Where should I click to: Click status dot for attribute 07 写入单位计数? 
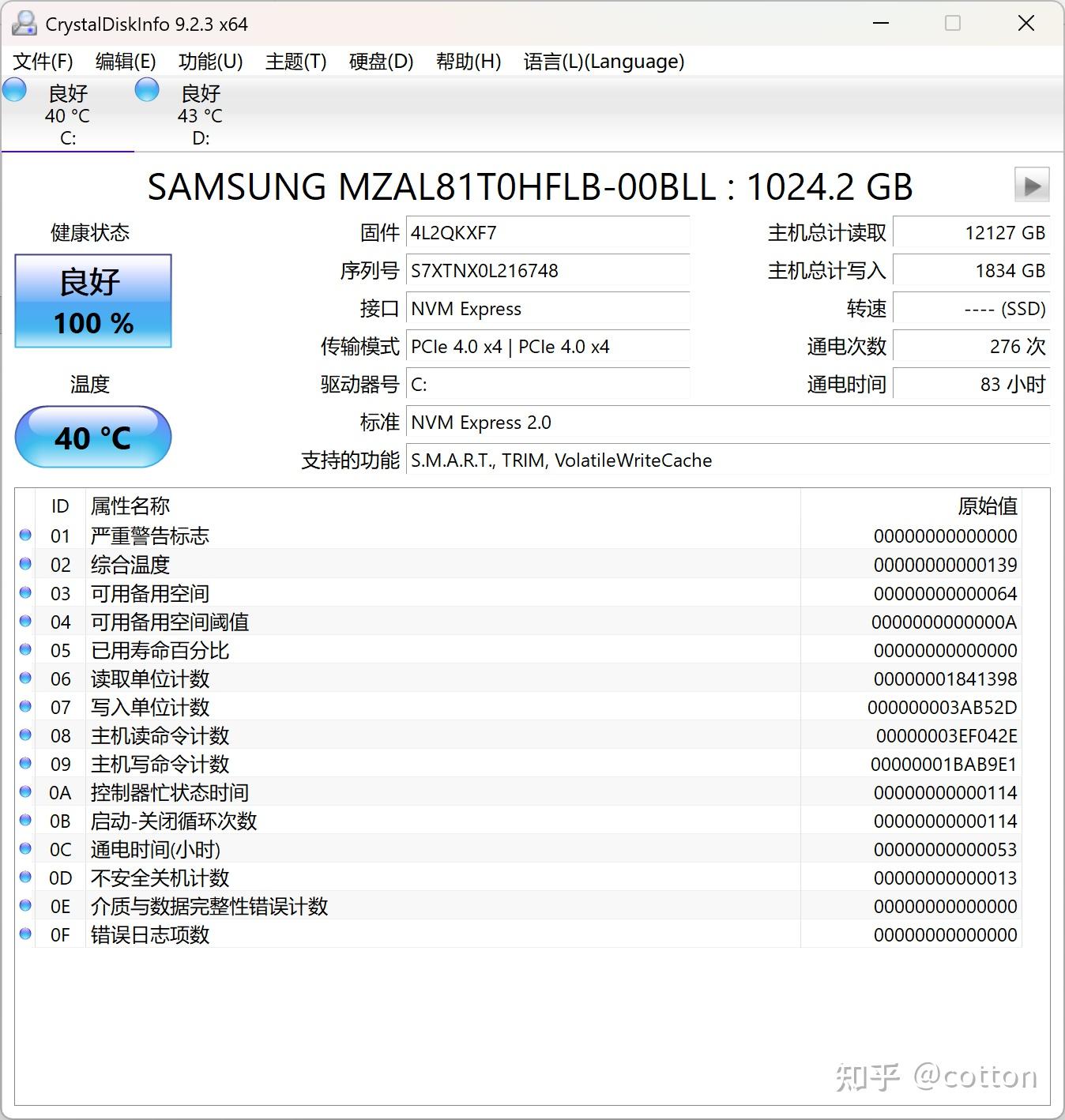(25, 706)
